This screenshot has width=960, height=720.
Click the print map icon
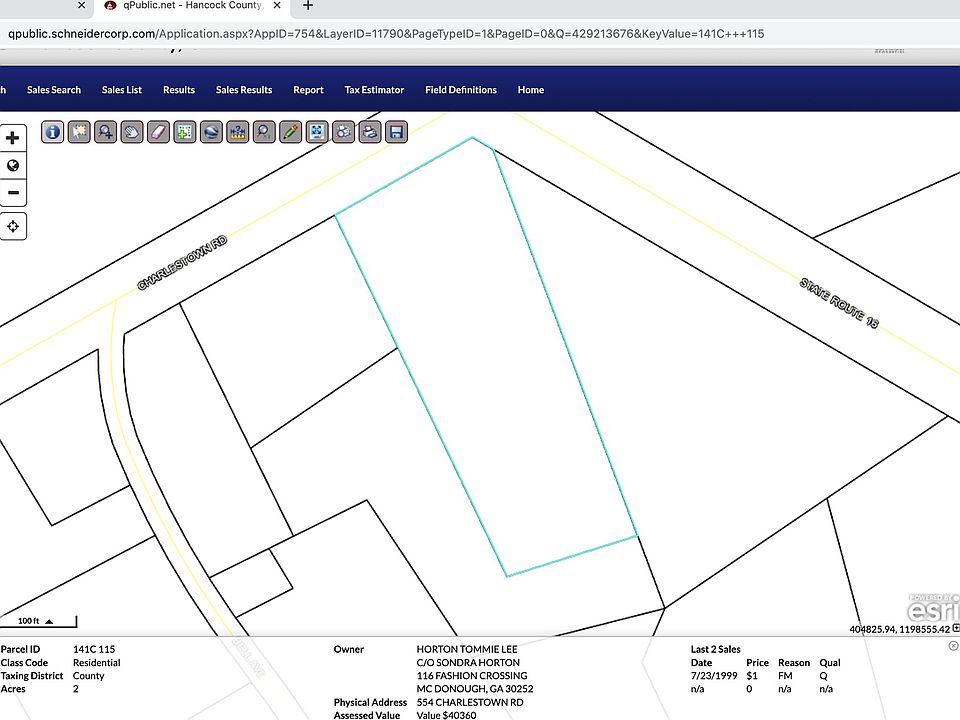(x=370, y=132)
